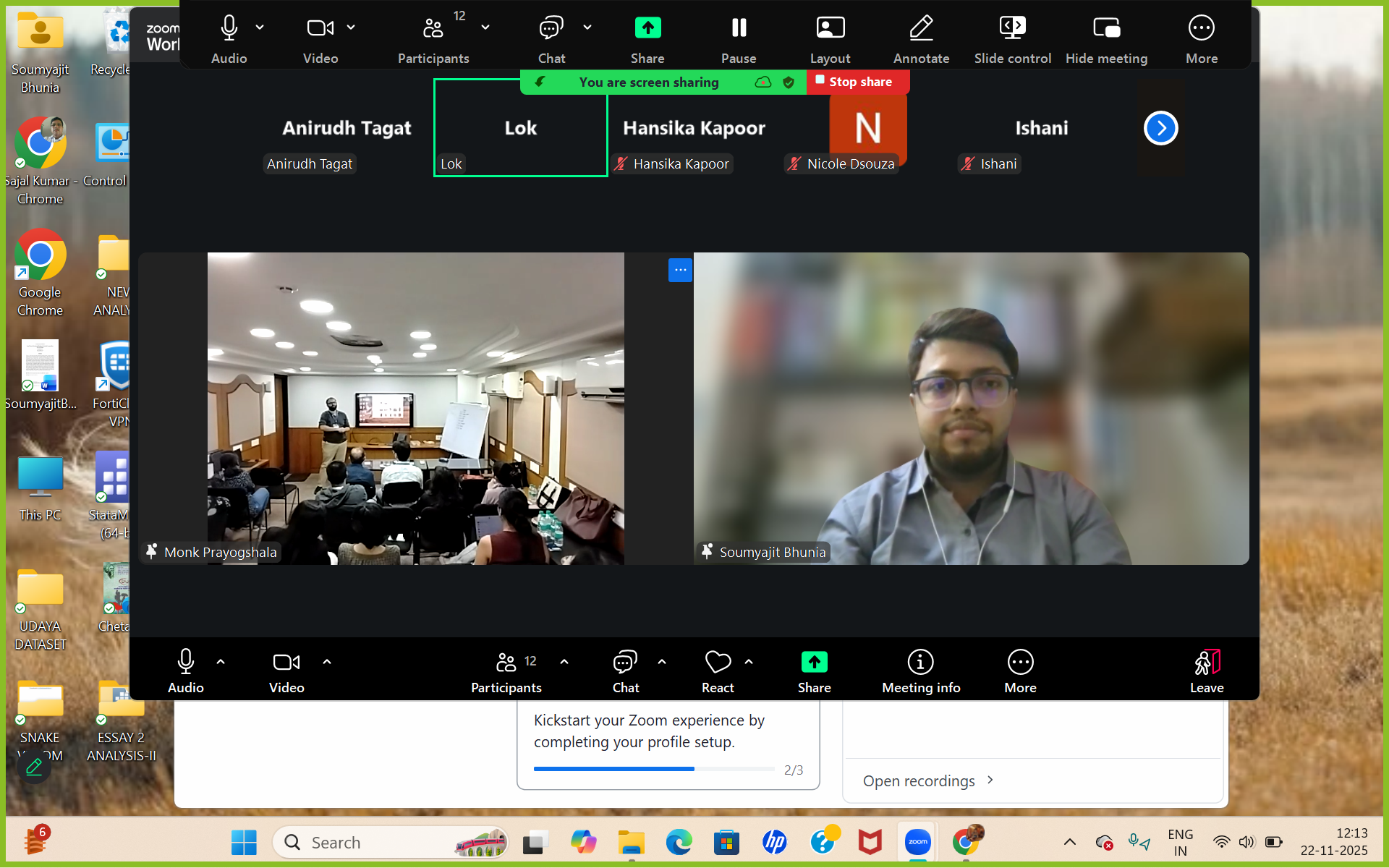
Task: Open the More menu in bottom meeting bar
Action: [1020, 663]
